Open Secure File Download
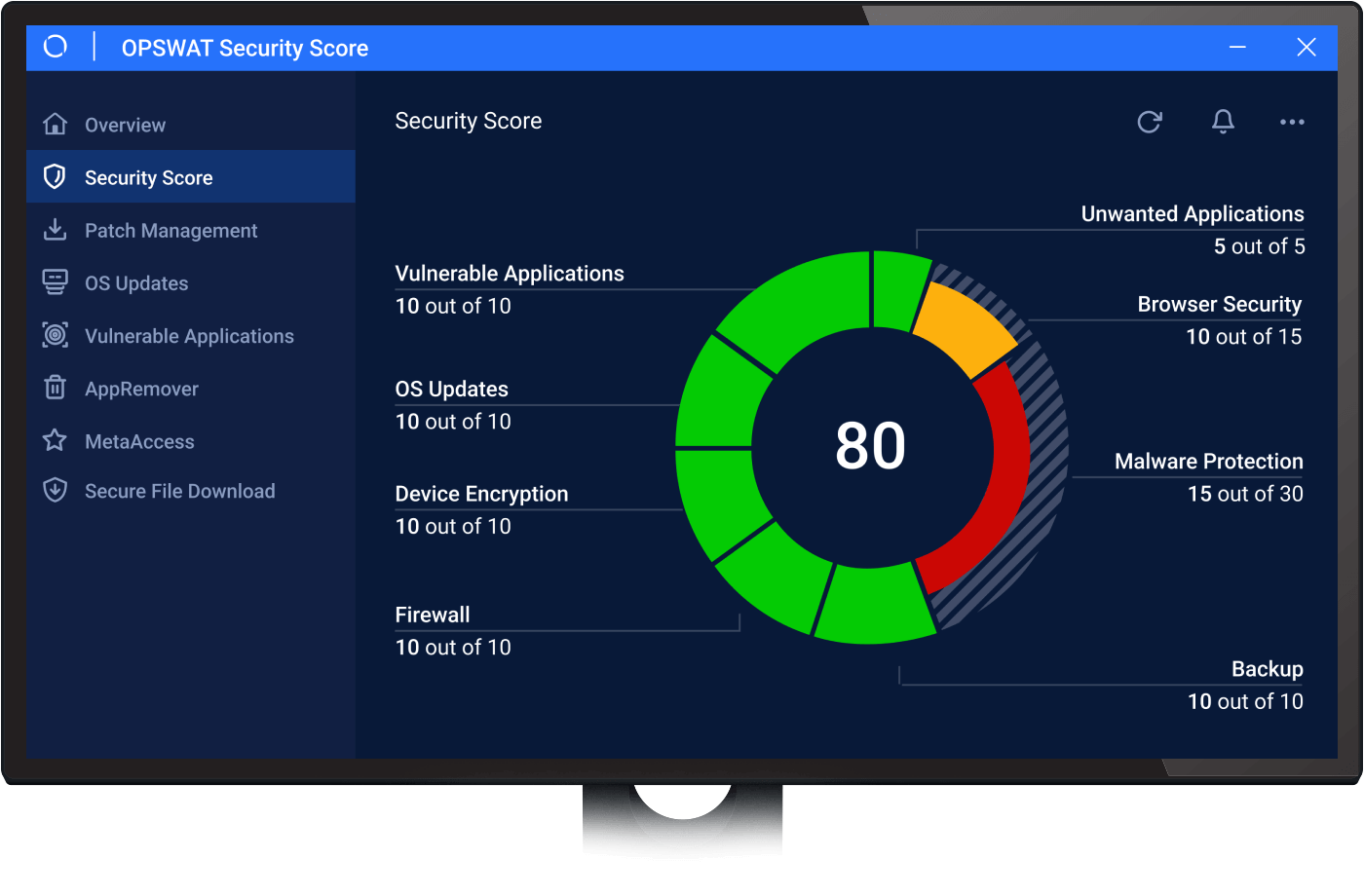This screenshot has height=896, width=1364. pyautogui.click(x=191, y=491)
